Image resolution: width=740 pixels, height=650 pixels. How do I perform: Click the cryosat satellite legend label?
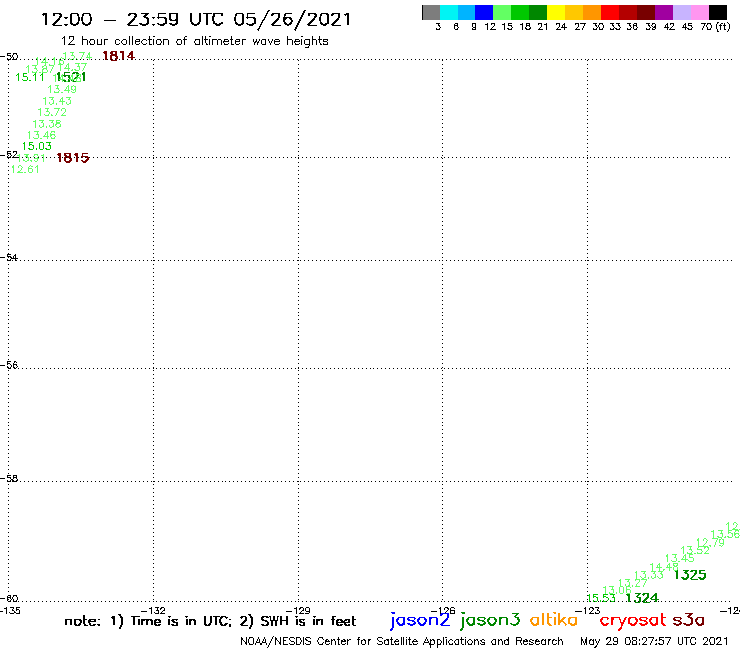(x=633, y=621)
